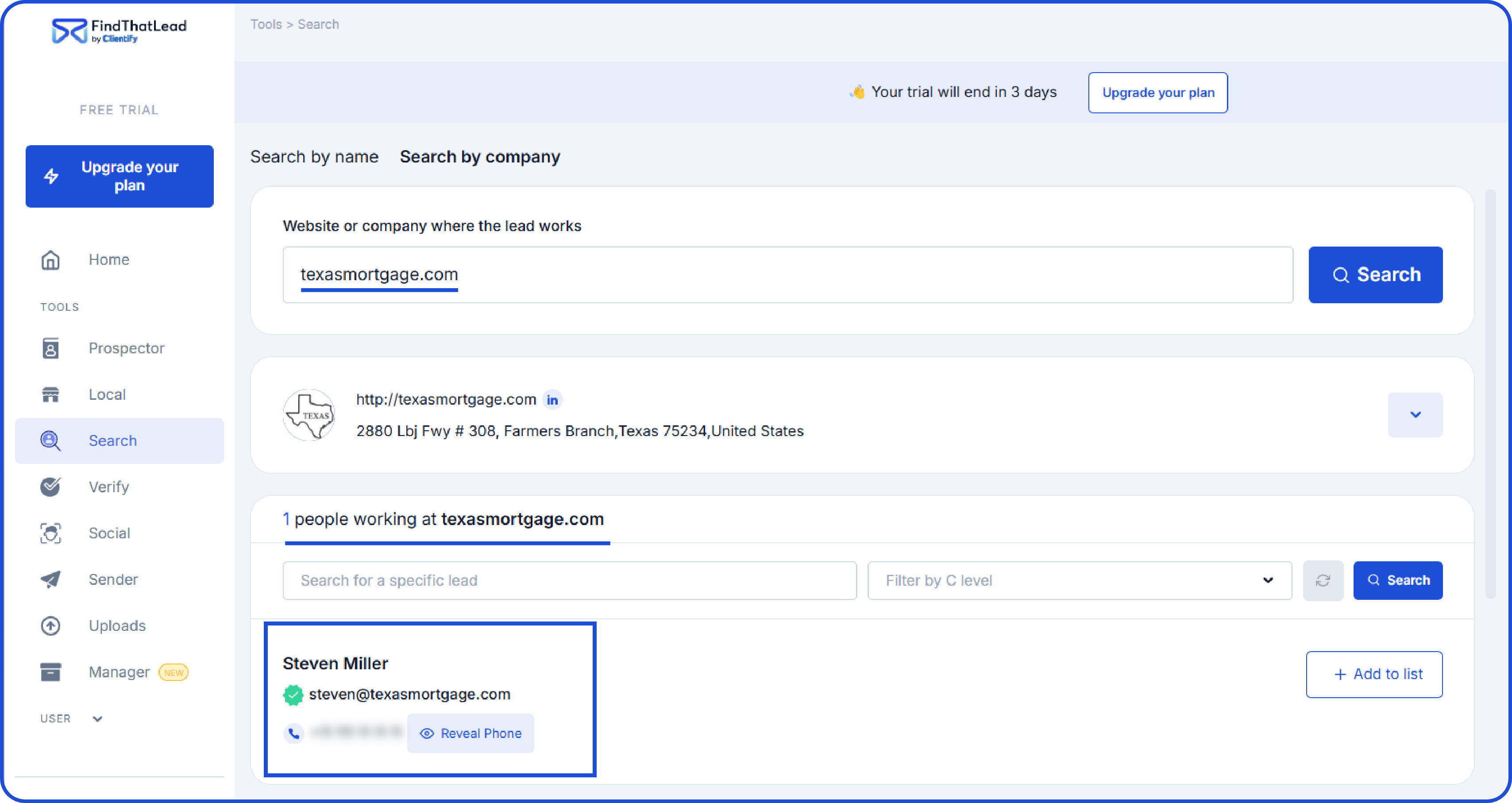
Task: Focus the Search for a specific lead field
Action: [569, 580]
